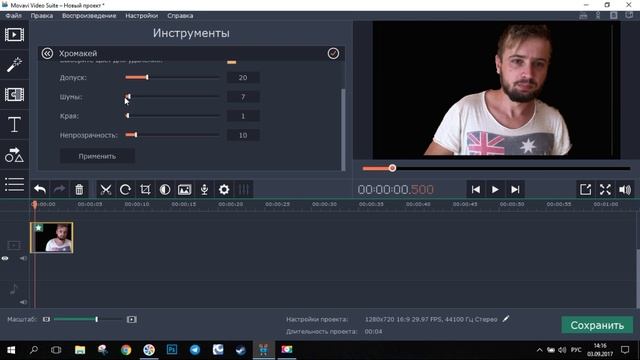Image resolution: width=640 pixels, height=360 pixels.
Task: Open the More tools list icon
Action: [x=14, y=184]
